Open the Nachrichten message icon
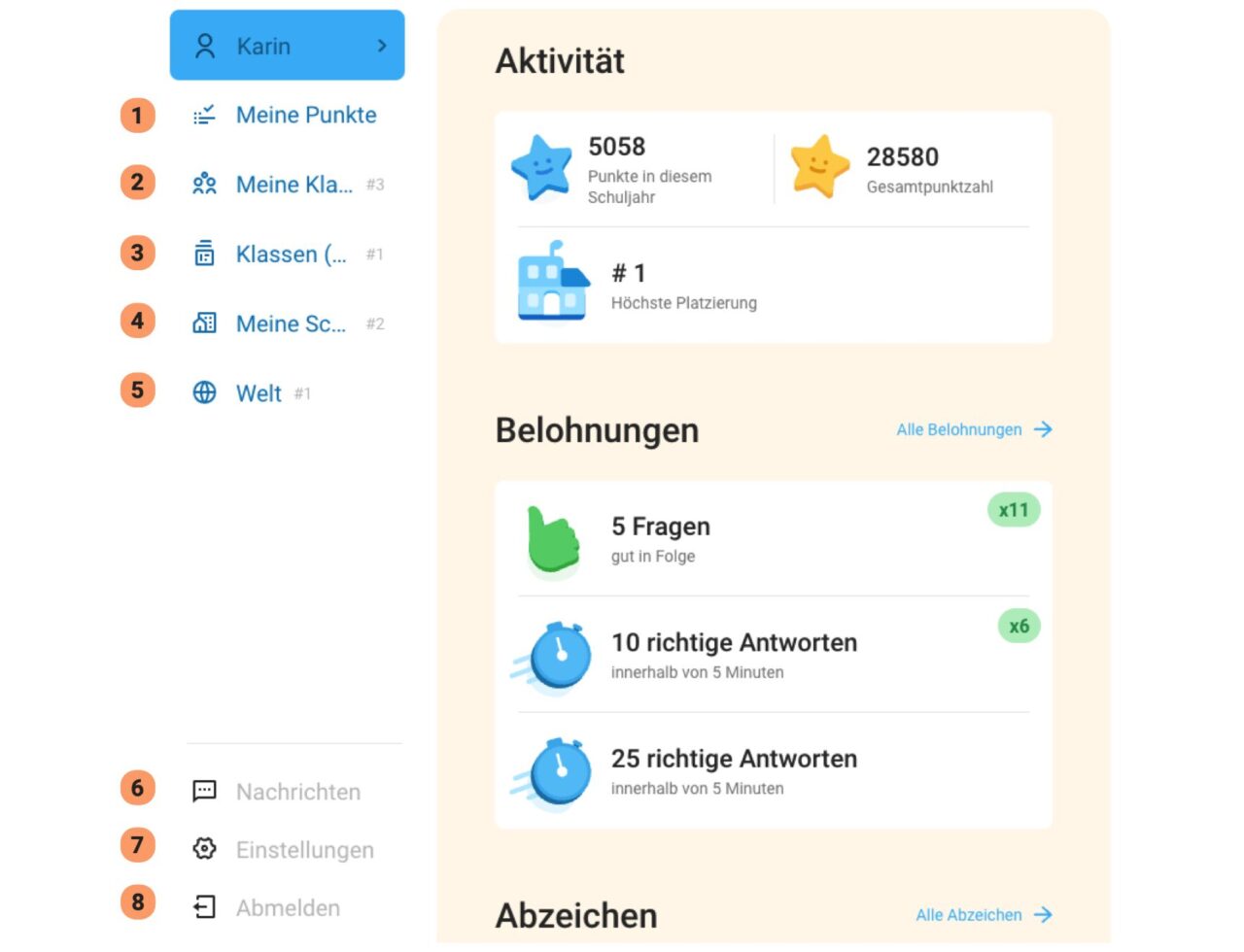The width and height of the screenshot is (1244, 952). point(204,791)
